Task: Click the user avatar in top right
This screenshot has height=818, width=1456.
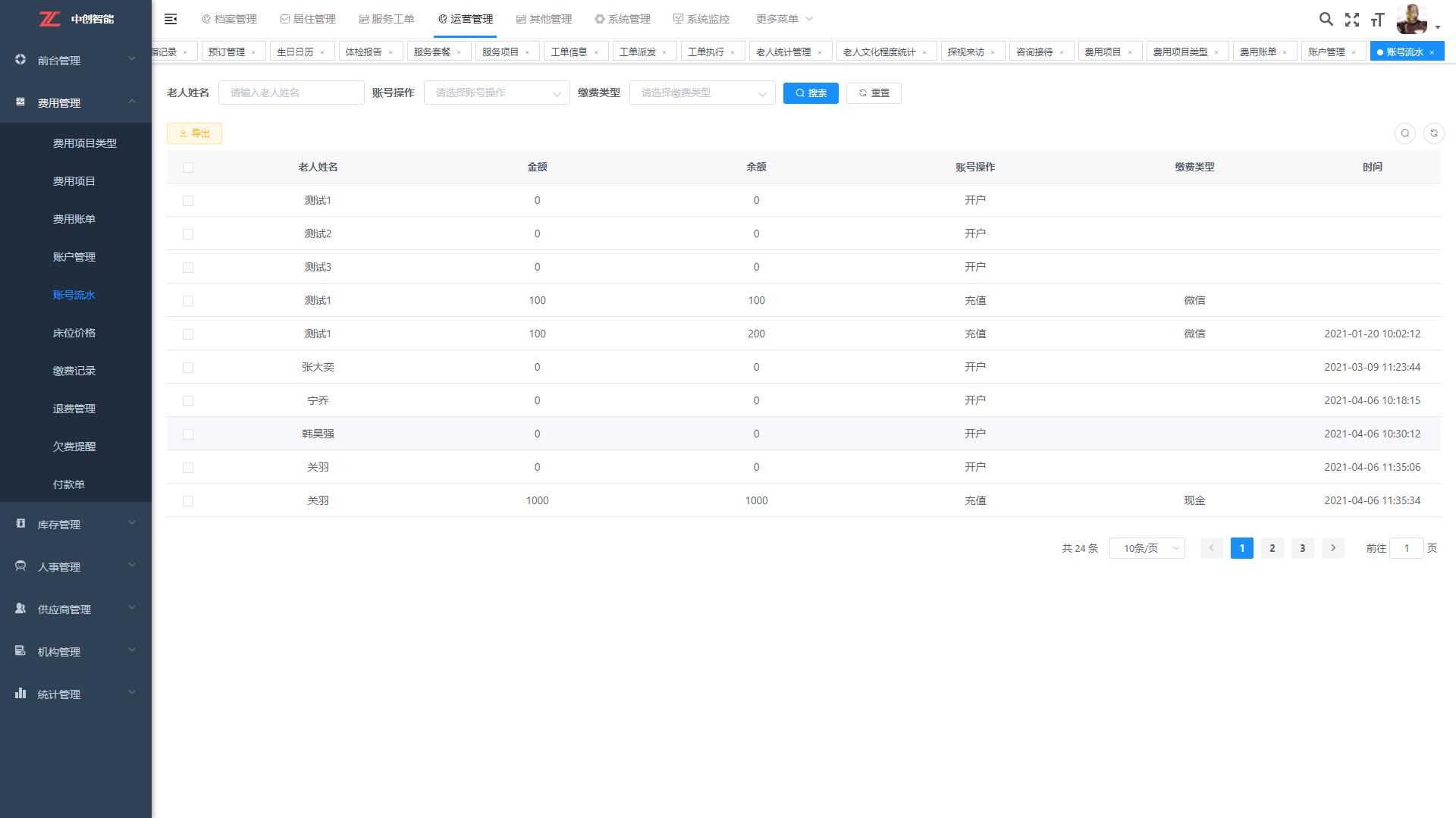Action: (1411, 19)
